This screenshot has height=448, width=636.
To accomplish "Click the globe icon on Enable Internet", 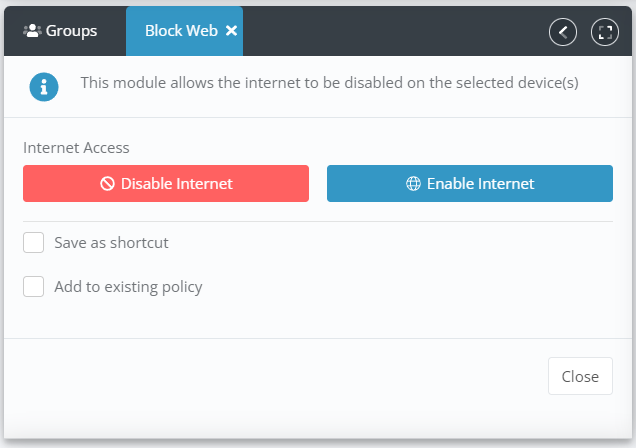I will point(413,184).
